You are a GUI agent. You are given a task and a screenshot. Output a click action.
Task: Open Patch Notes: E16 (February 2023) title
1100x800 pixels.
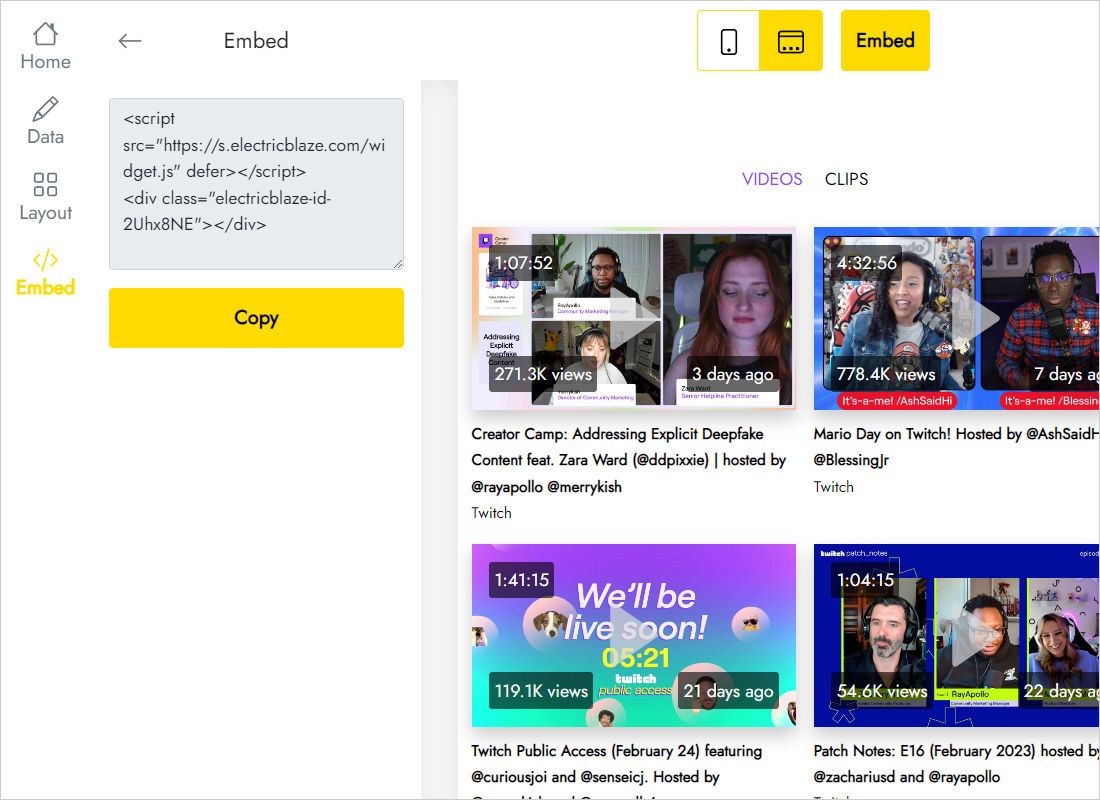(x=957, y=764)
